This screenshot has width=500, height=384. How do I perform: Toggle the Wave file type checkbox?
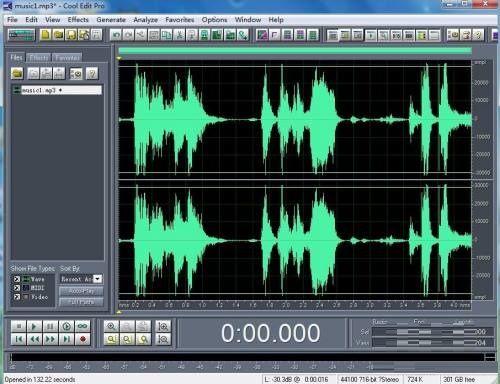17,279
